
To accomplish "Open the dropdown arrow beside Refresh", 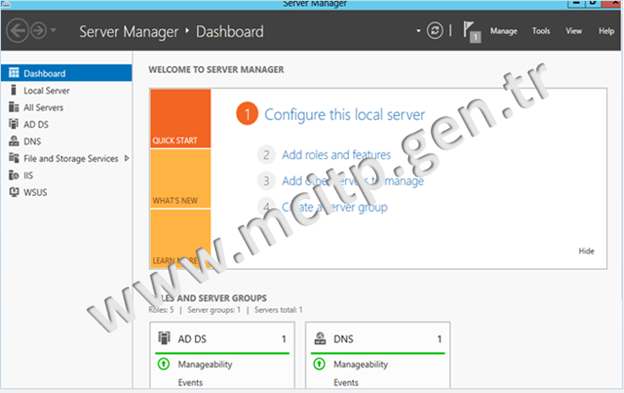I will pyautogui.click(x=418, y=31).
